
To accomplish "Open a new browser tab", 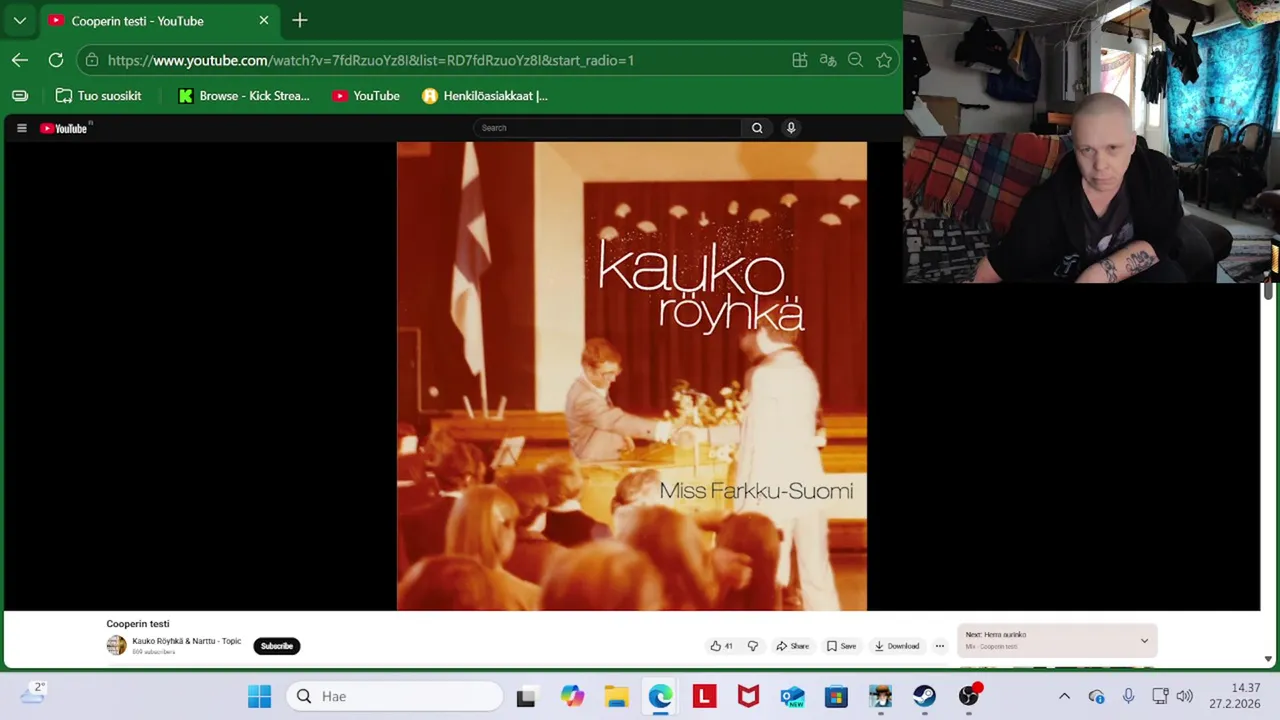I will tap(300, 20).
